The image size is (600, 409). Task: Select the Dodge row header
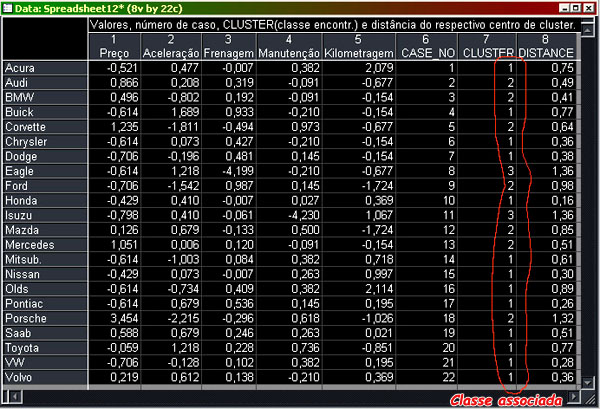[45, 156]
